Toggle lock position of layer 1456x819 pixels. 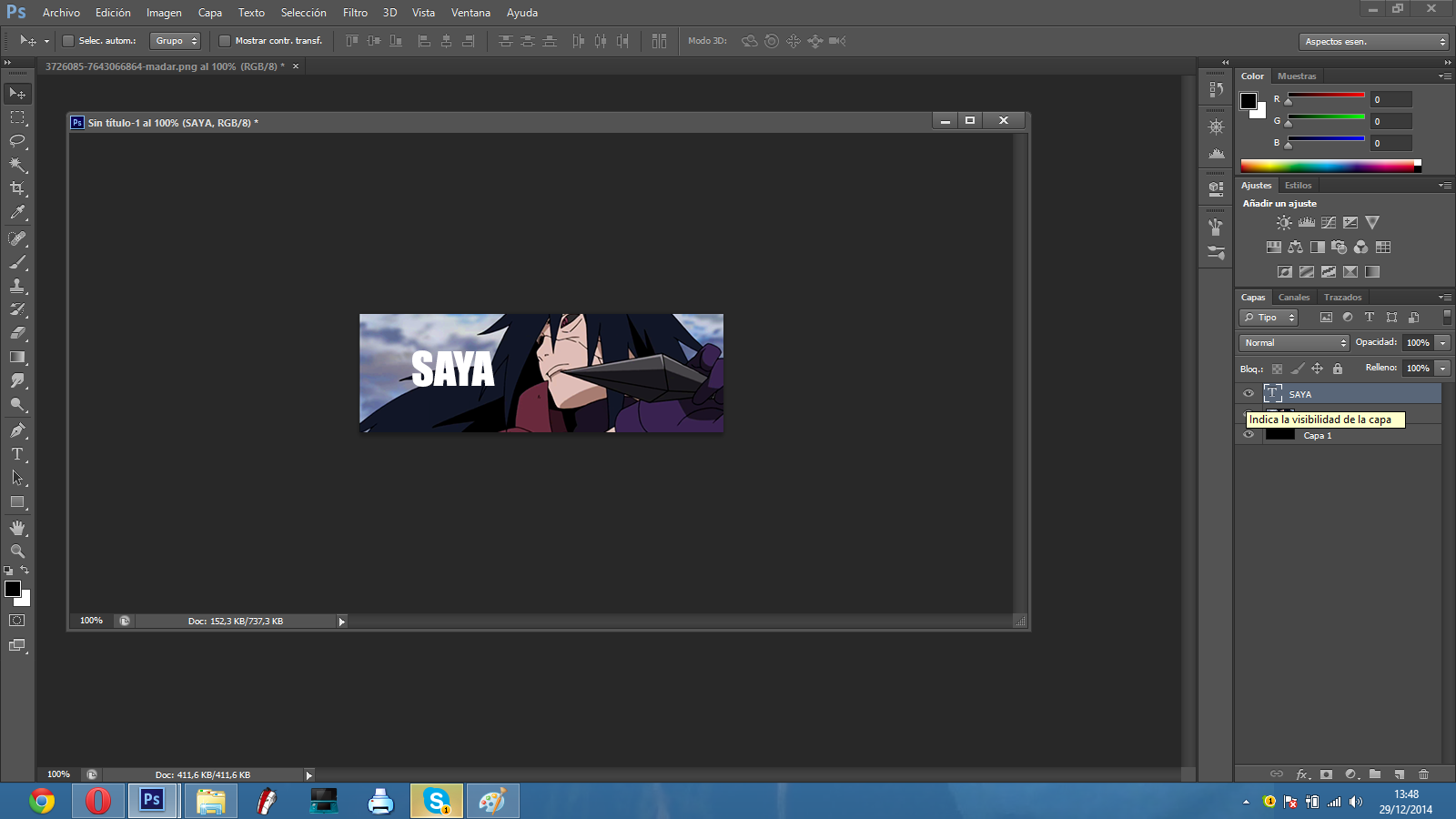(x=1317, y=369)
